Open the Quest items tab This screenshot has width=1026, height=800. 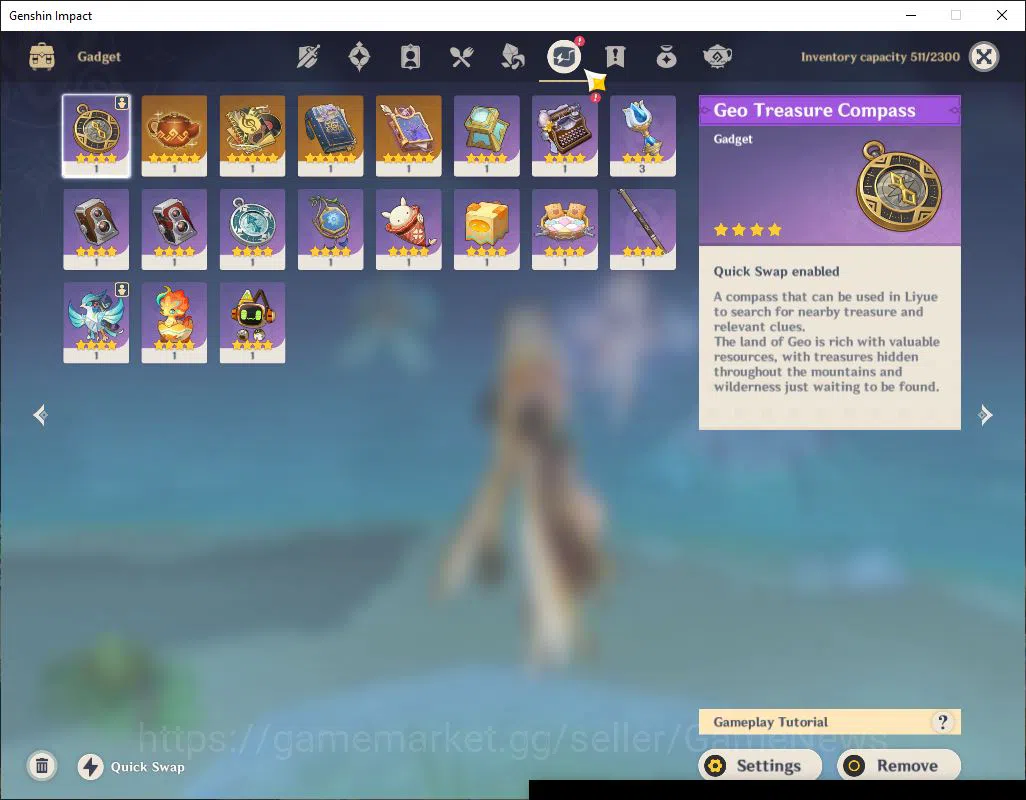coord(615,57)
